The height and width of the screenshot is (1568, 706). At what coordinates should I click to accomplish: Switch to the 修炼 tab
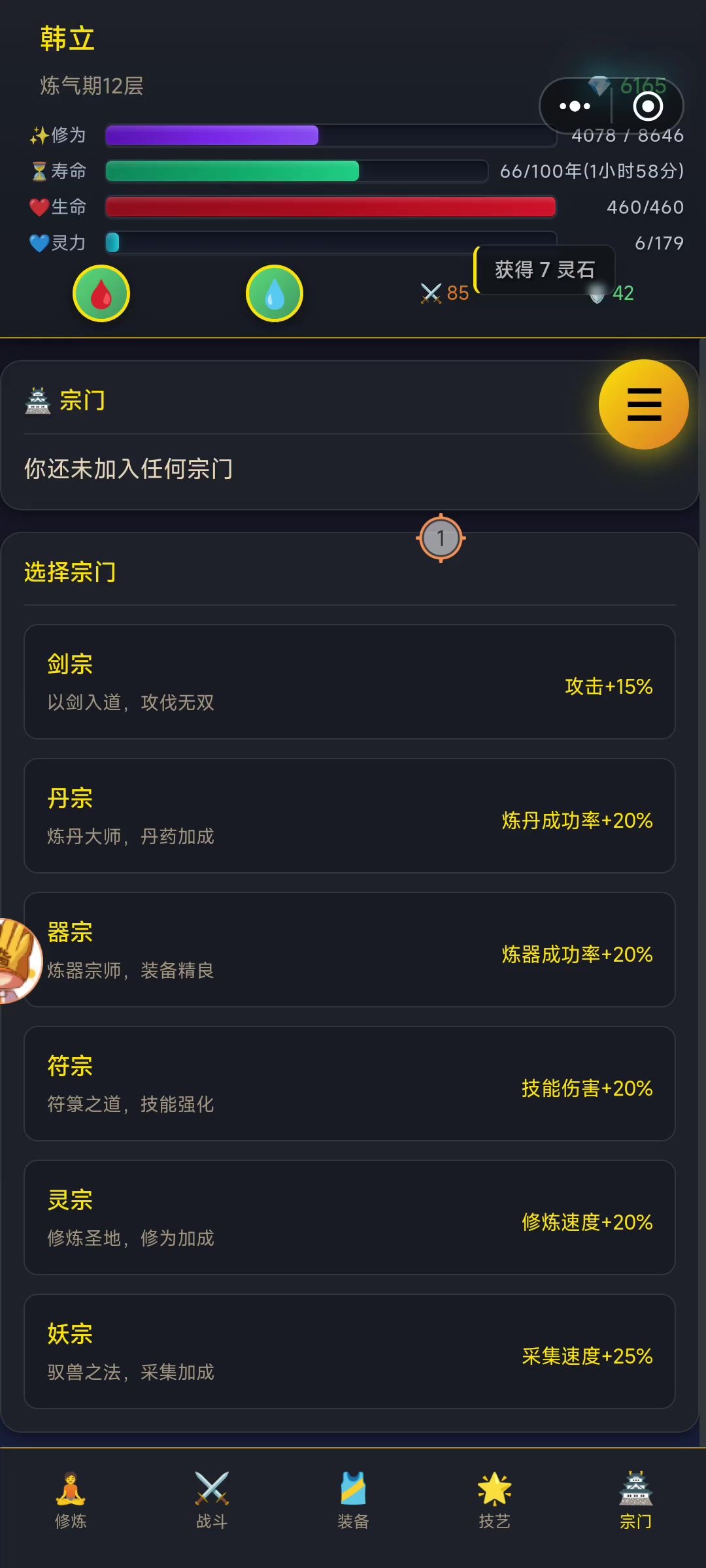71,1499
